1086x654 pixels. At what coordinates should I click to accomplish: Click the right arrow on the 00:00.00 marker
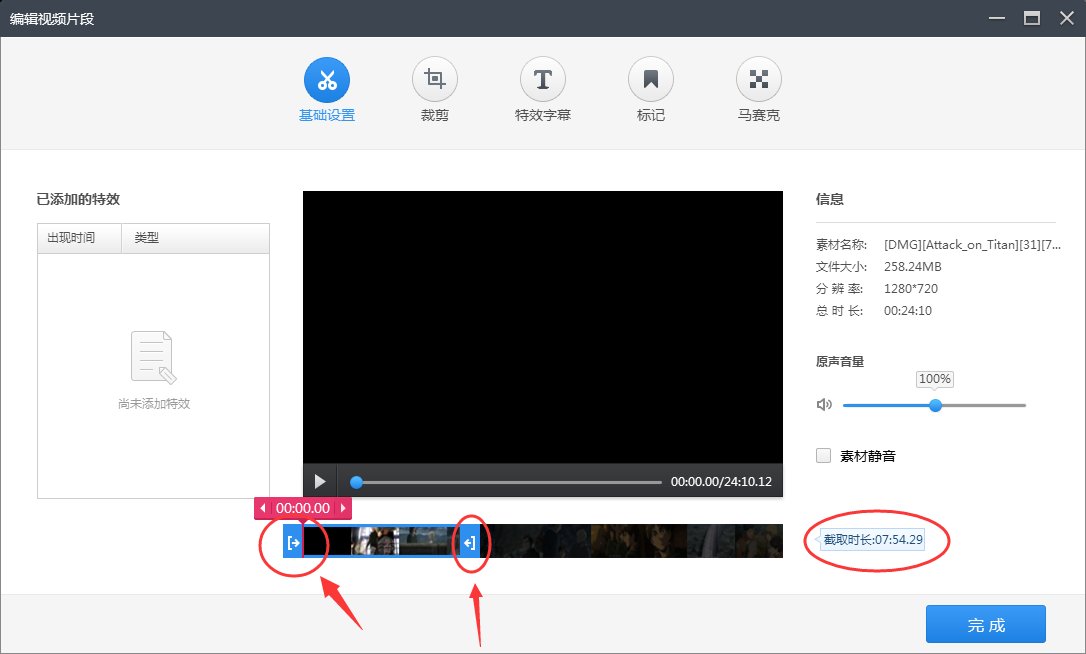[x=344, y=508]
